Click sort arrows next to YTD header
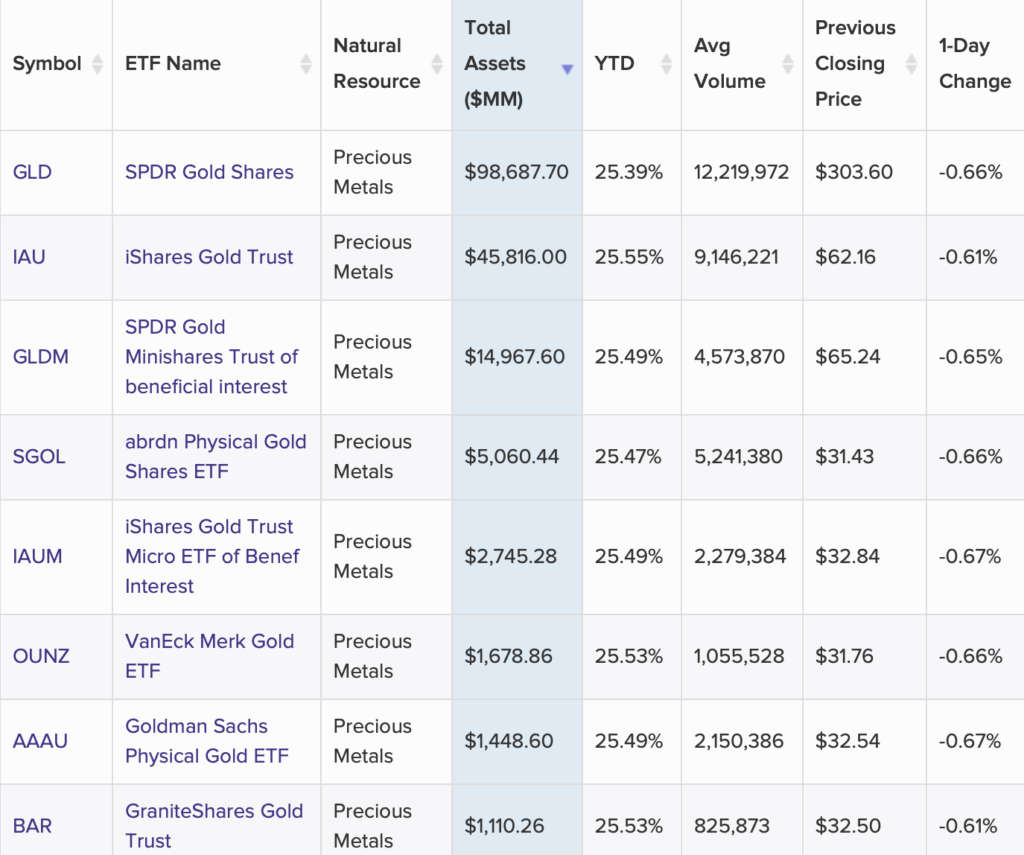The height and width of the screenshot is (855, 1024). coord(667,64)
